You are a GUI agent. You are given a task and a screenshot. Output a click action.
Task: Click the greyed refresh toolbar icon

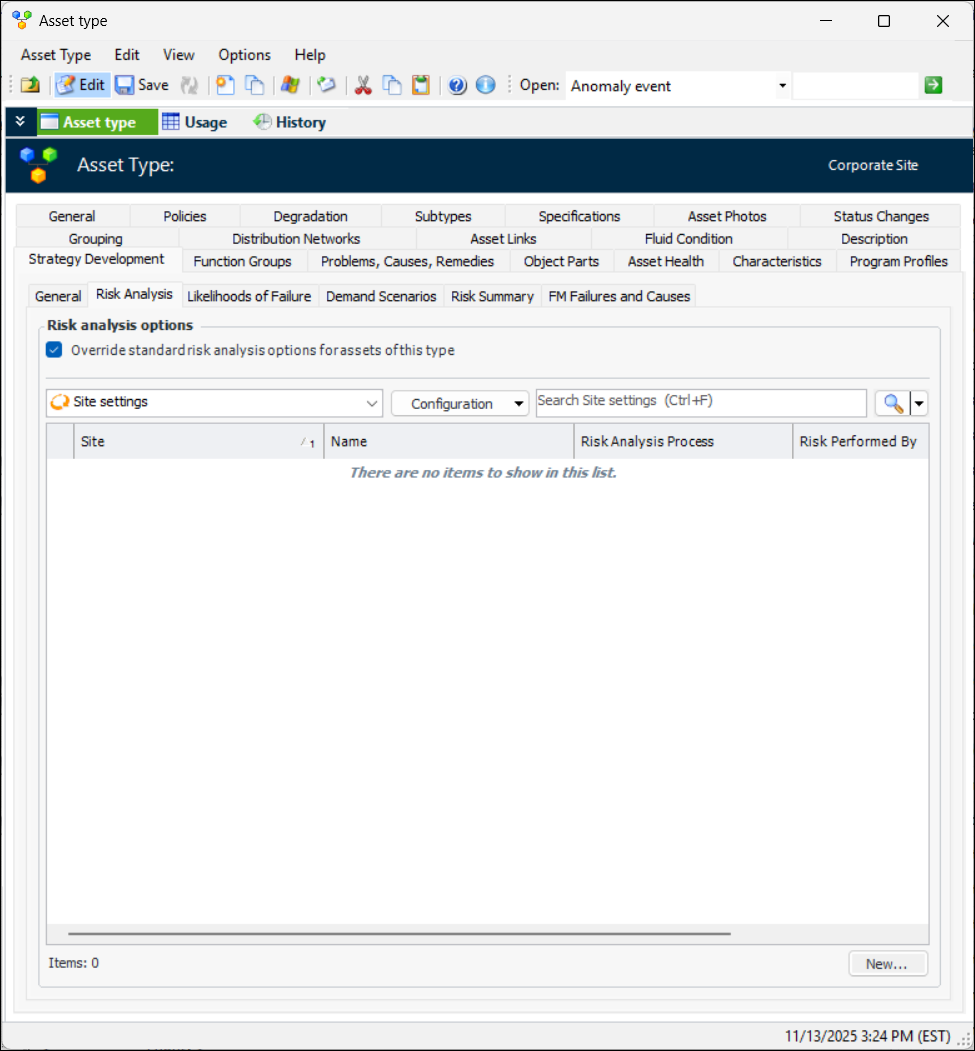pos(190,85)
